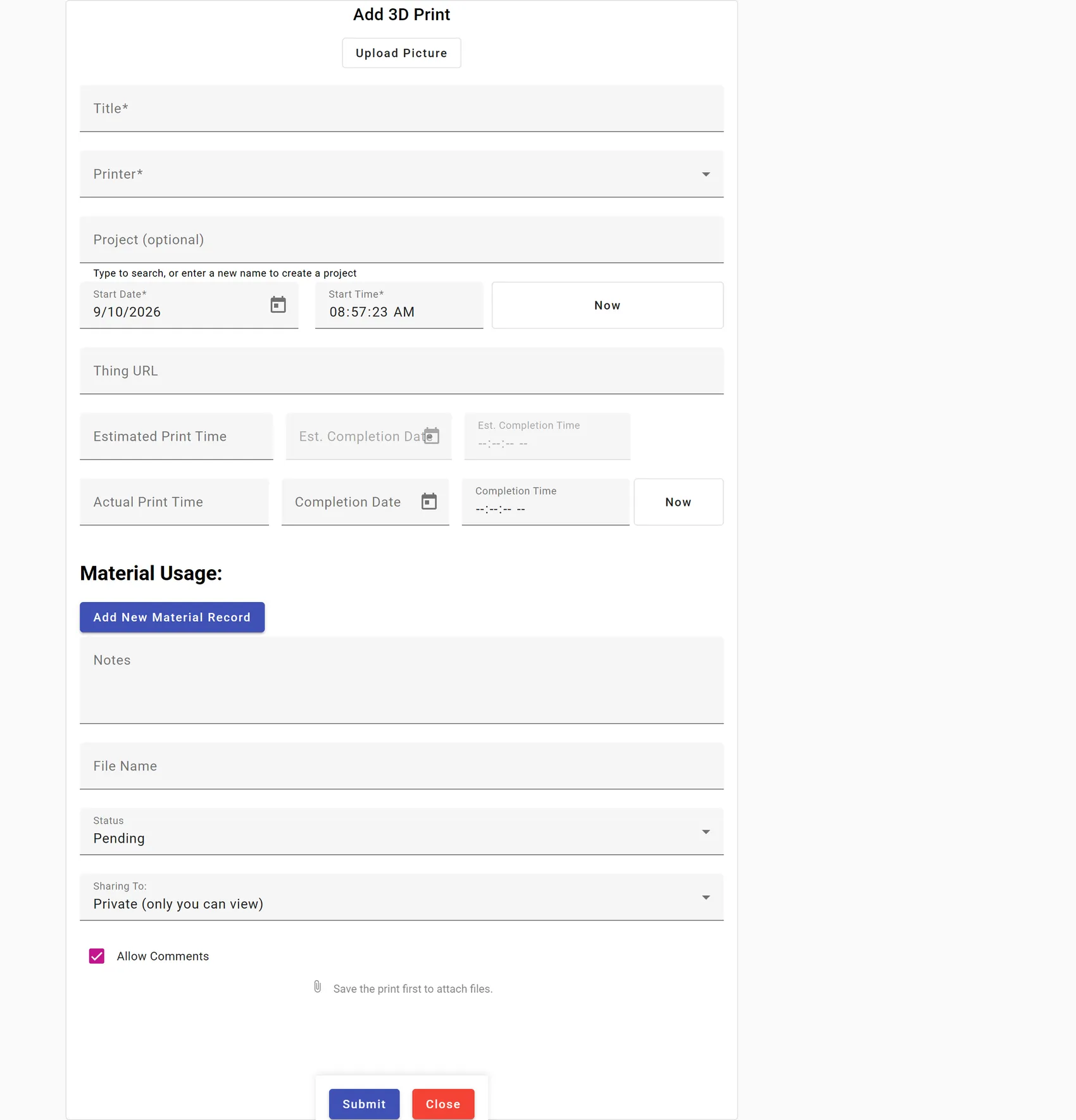
Task: Close the Add 3D Print form
Action: (x=443, y=1104)
